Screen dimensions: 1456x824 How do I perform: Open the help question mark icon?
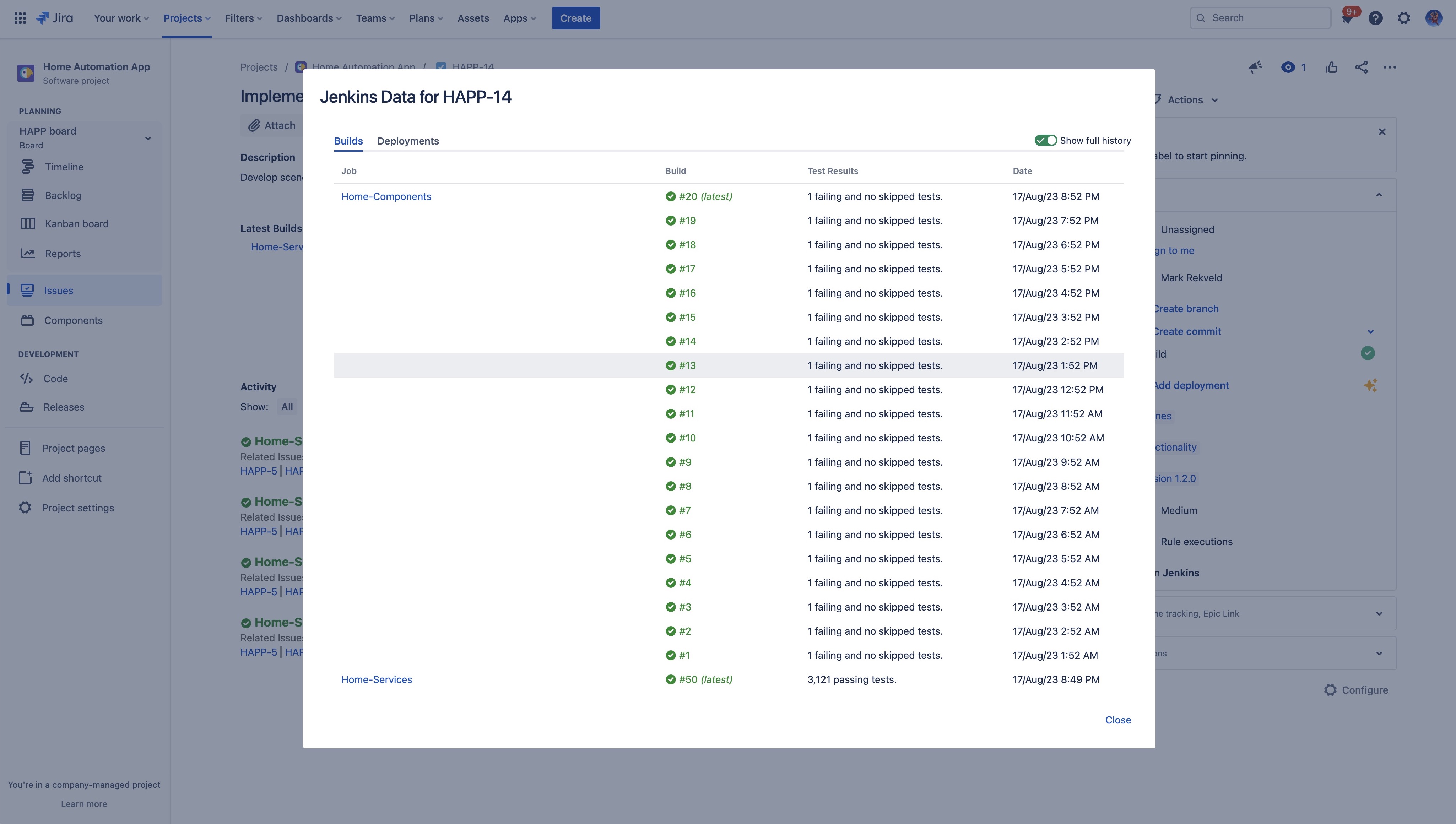1376,17
